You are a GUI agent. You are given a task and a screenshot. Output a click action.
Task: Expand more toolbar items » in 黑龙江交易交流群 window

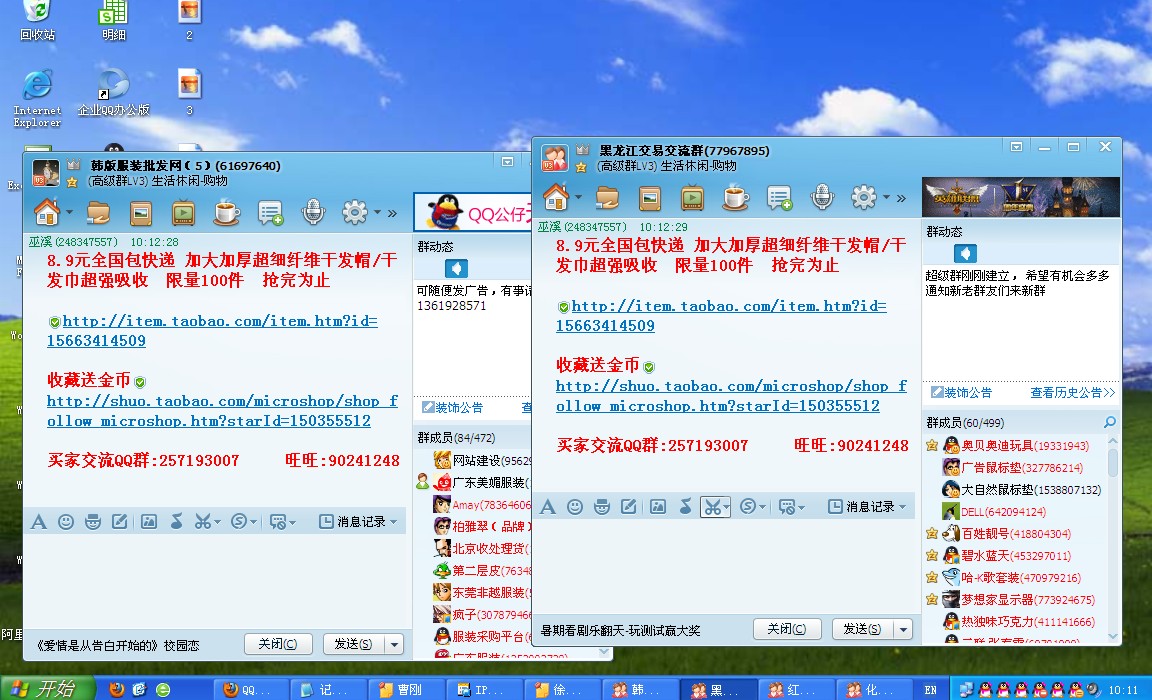point(901,198)
